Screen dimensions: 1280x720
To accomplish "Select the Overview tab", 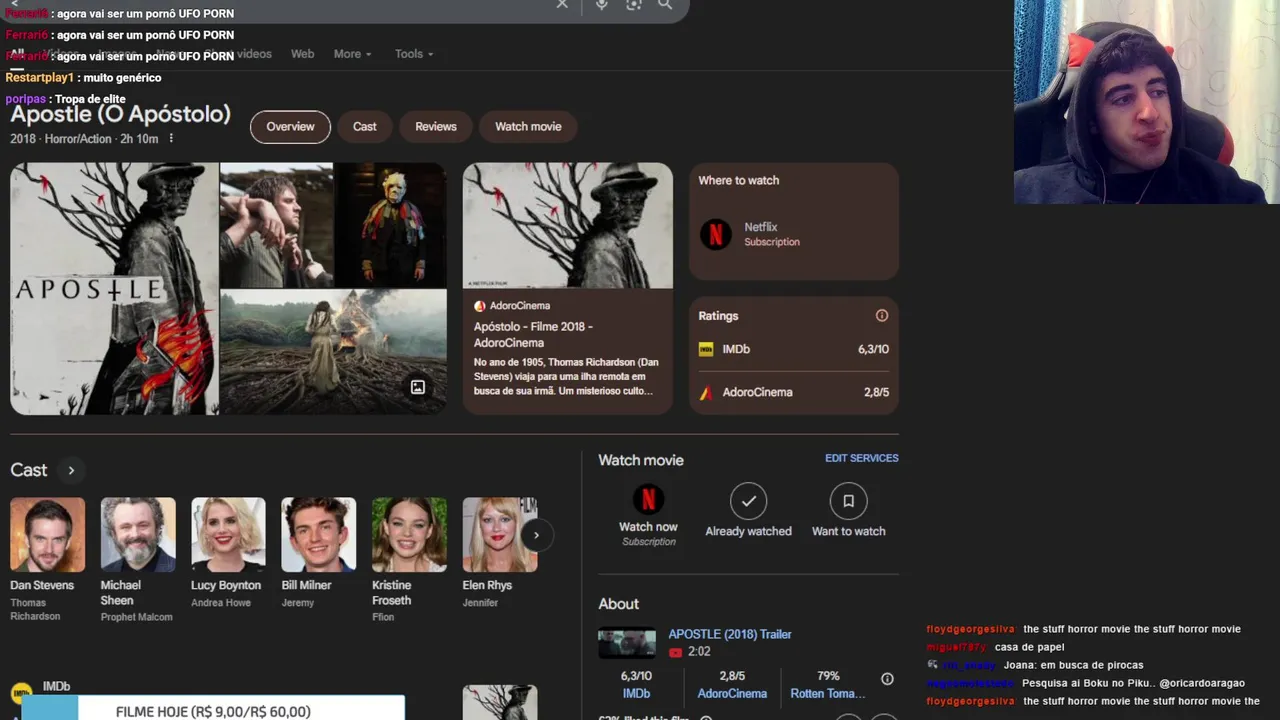I will 290,127.
